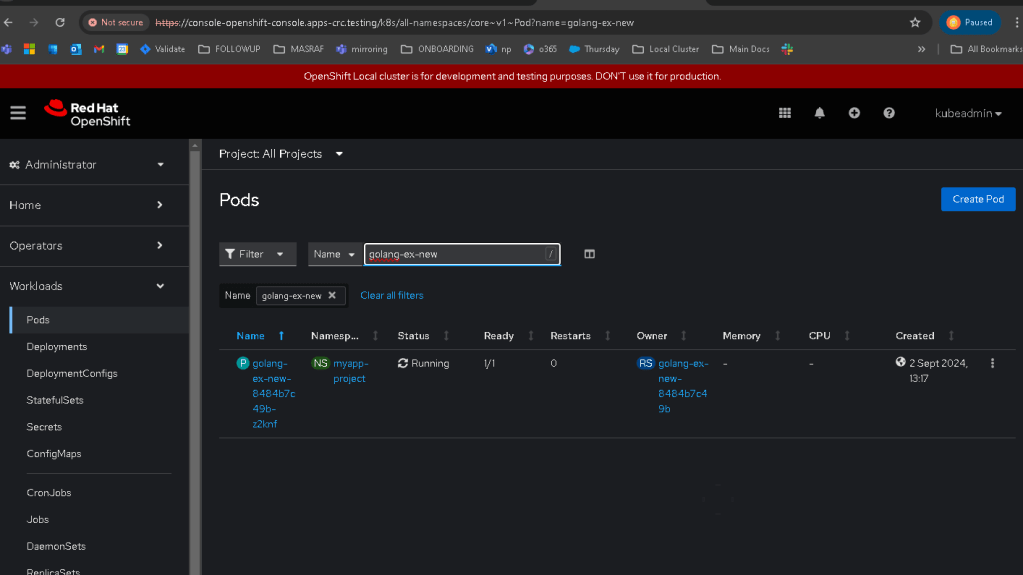Open the Validate bookmark
Screen dimensions: 1023x575
pyautogui.click(x=162, y=49)
